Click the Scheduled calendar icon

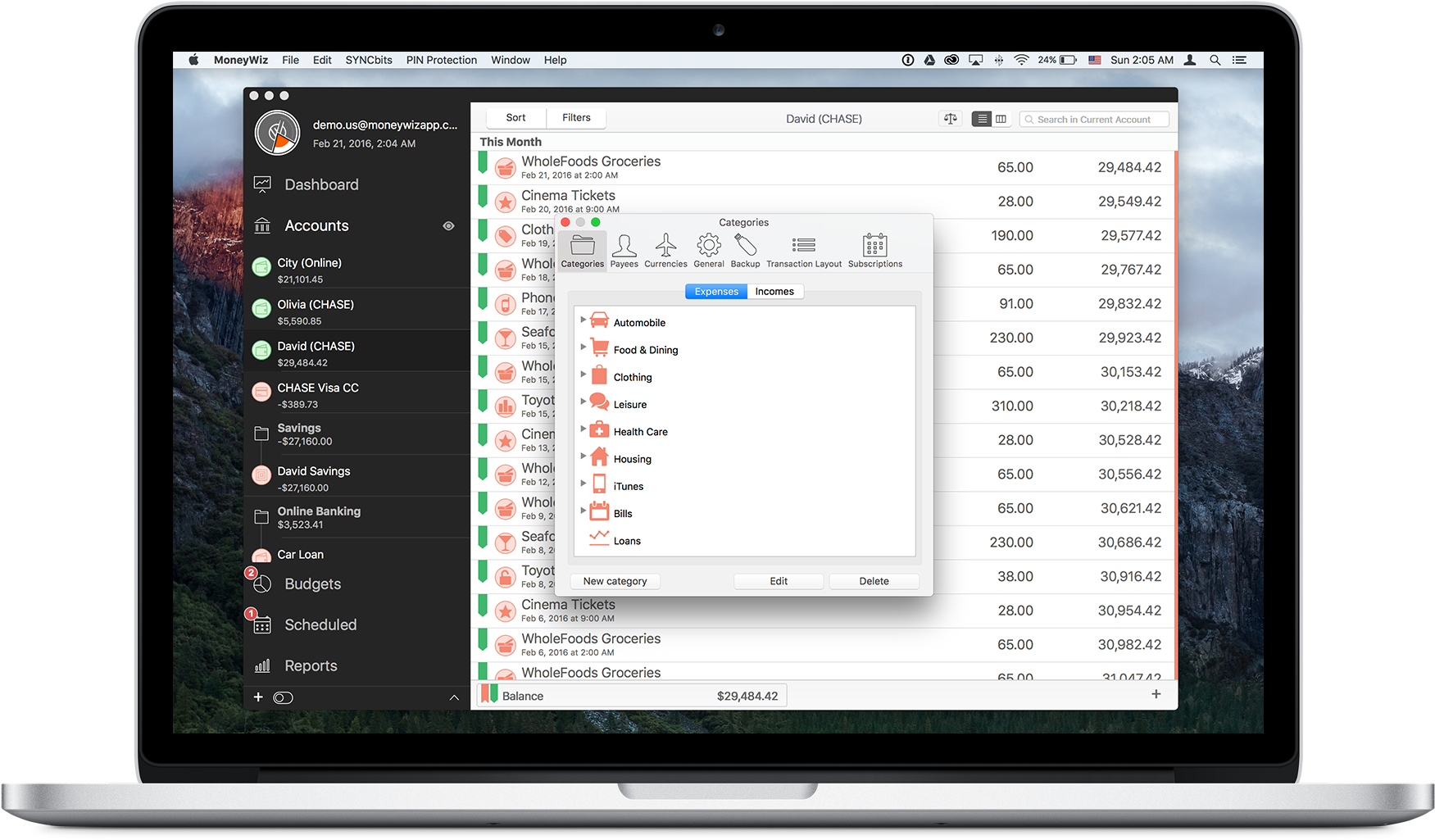coord(262,625)
